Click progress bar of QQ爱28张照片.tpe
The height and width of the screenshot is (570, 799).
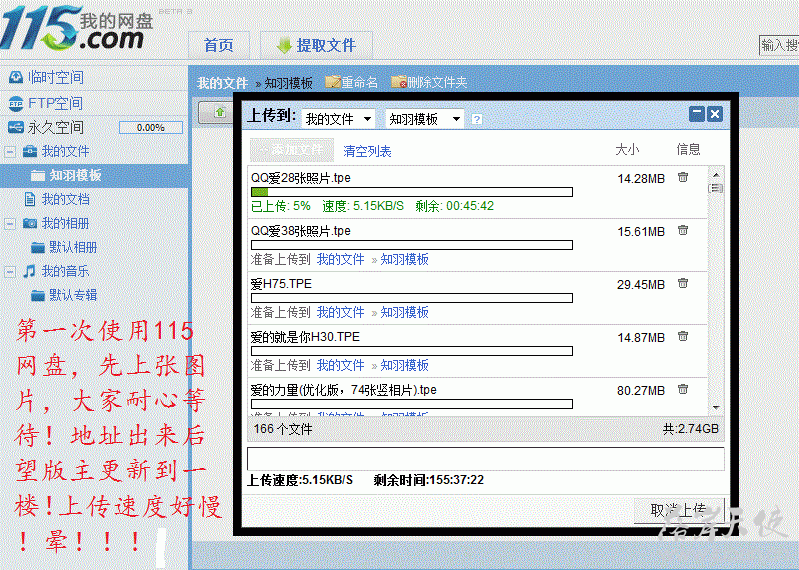(x=412, y=192)
